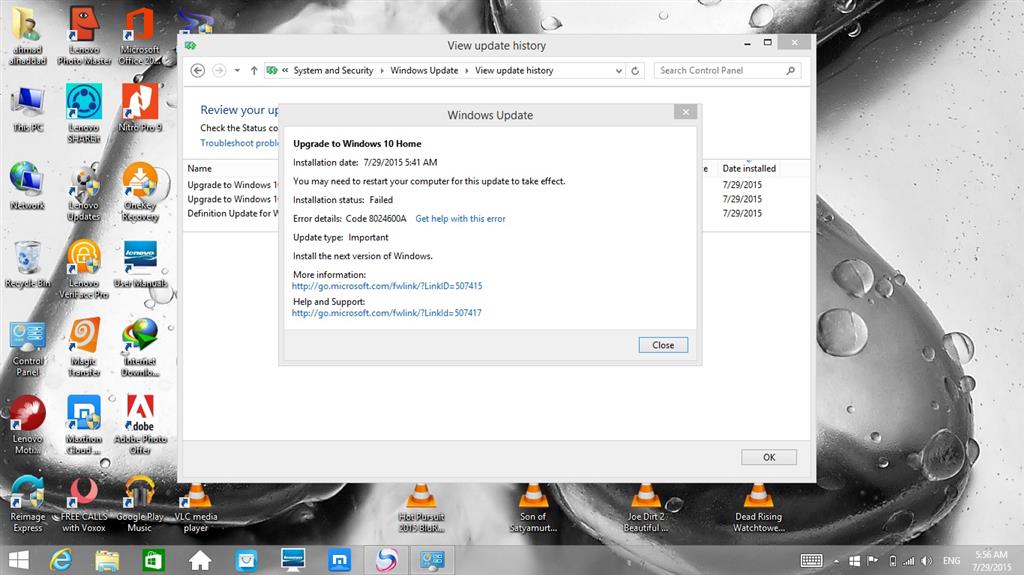
Task: Select the Hot Pursuit 2015 video file
Action: coord(421,507)
